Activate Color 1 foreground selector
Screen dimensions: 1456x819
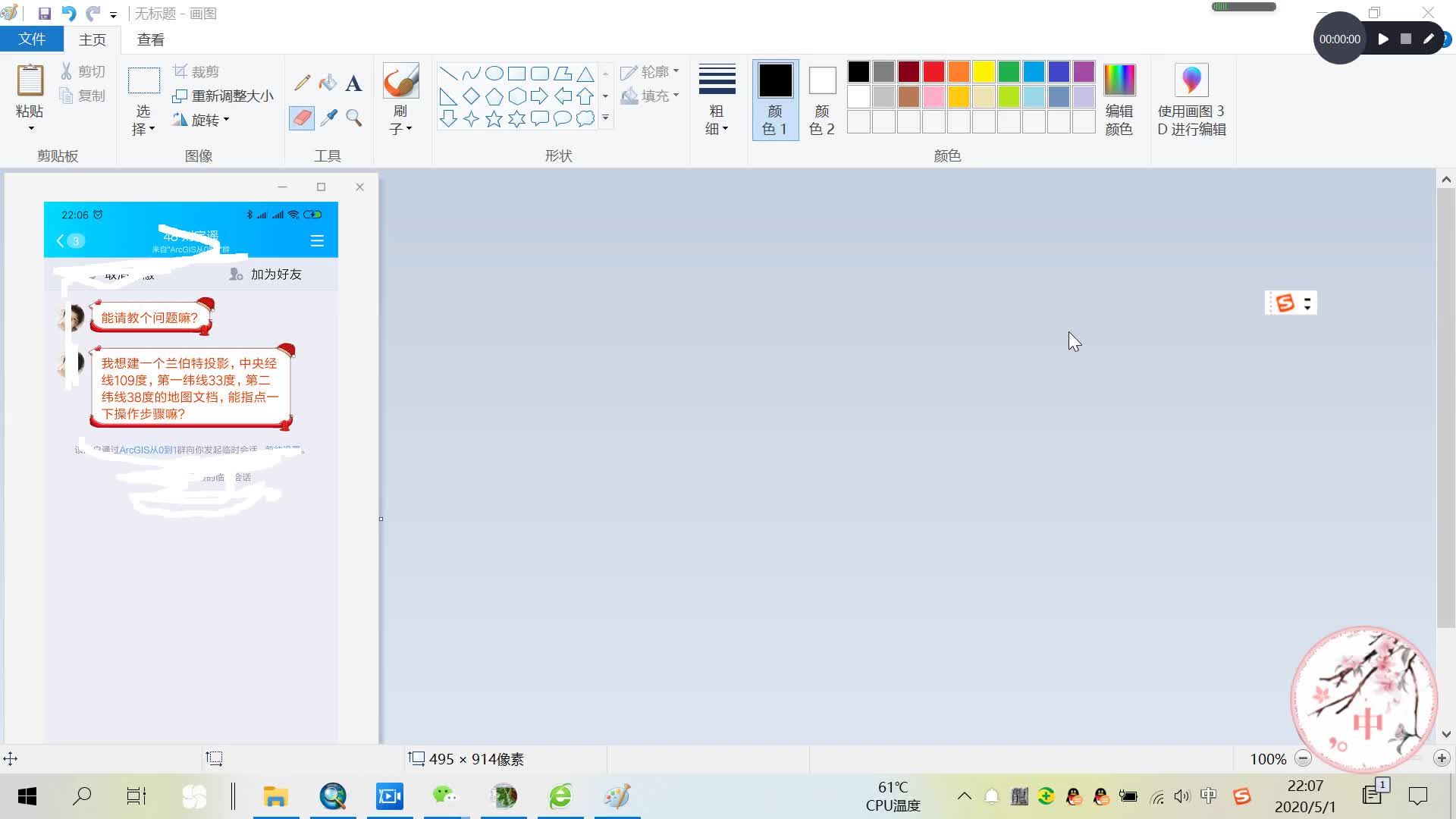[x=775, y=99]
